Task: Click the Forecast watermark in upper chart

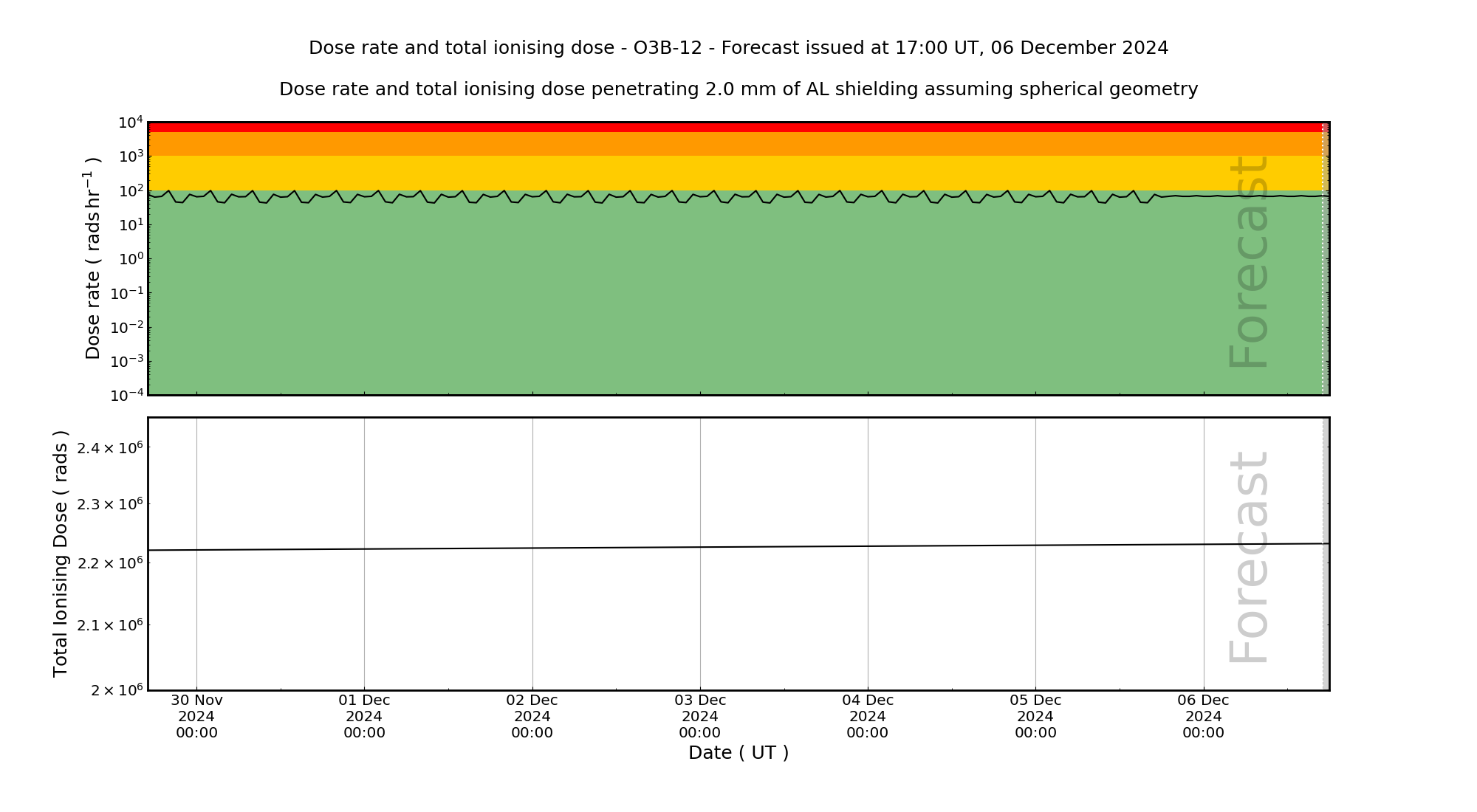Action: coord(1249,262)
